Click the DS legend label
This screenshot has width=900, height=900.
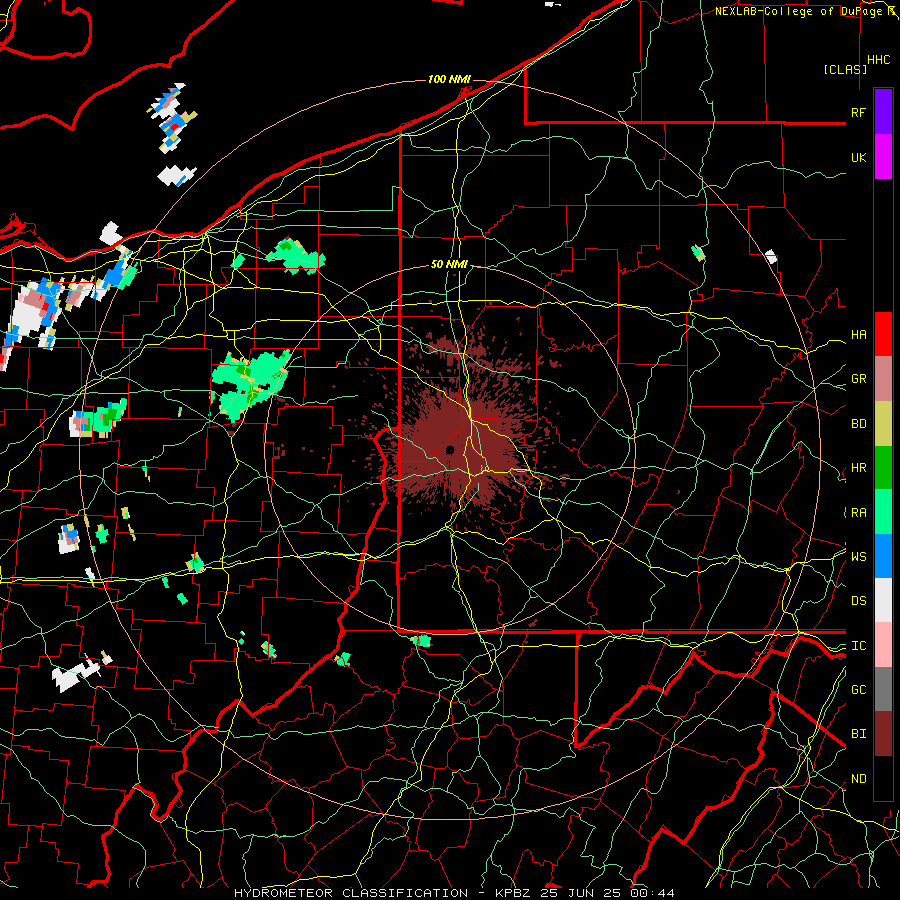(x=858, y=601)
